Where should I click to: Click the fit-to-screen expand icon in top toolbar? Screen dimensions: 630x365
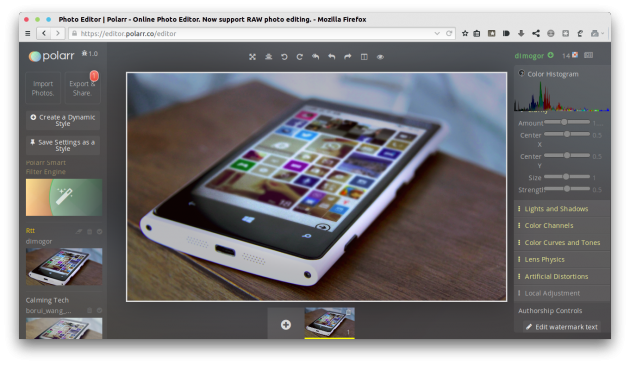(x=252, y=57)
